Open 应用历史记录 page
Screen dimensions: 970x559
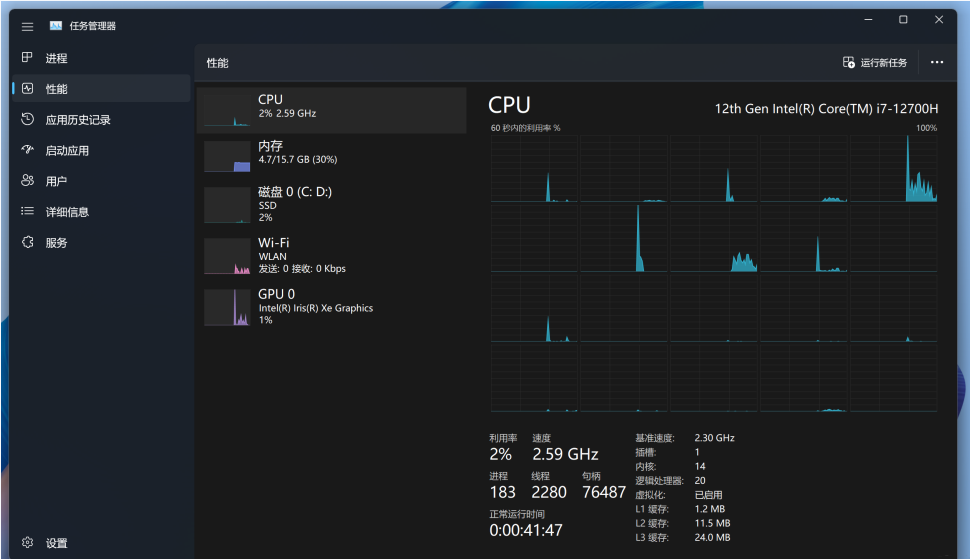78,120
